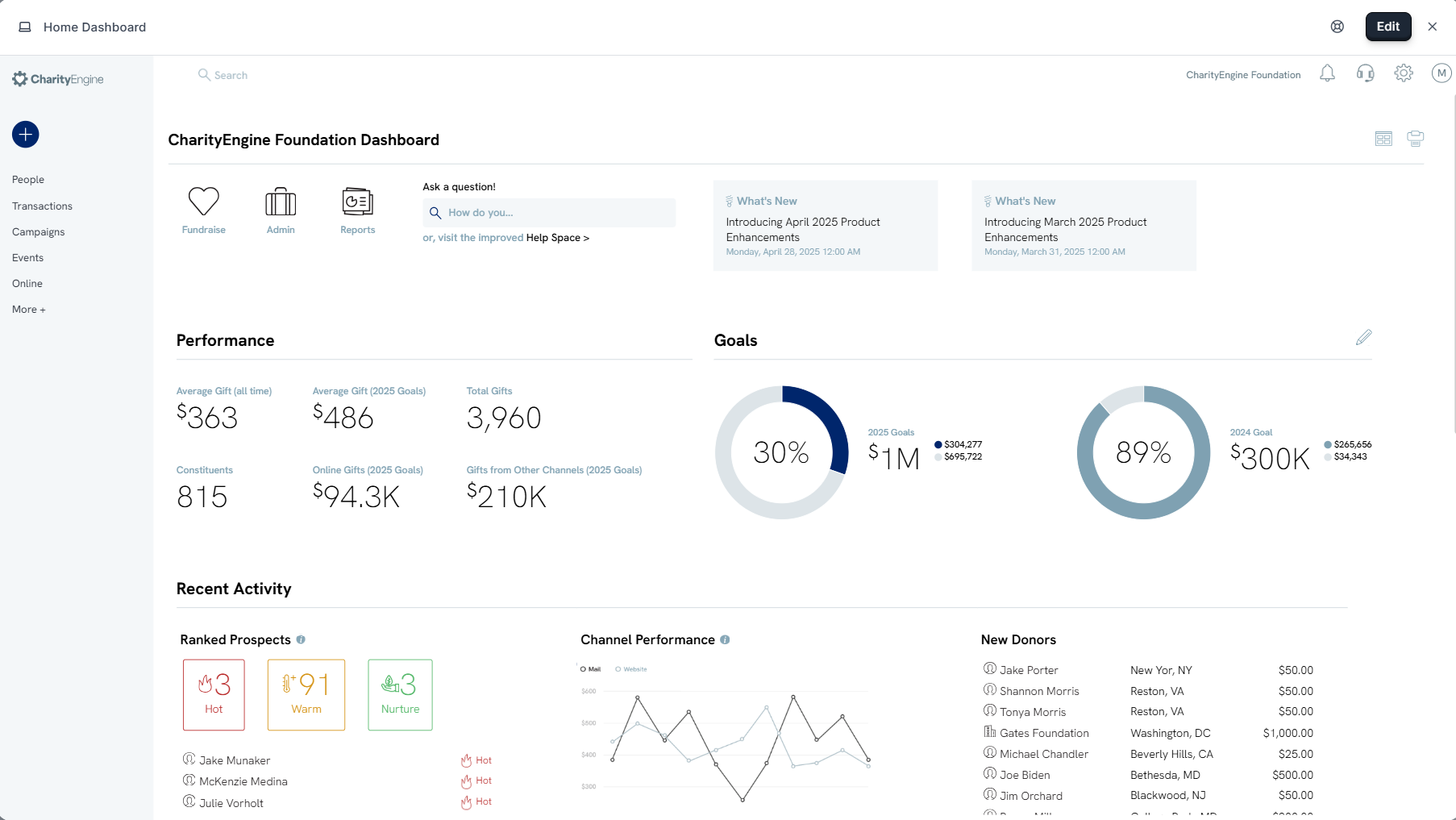This screenshot has width=1456, height=820.
Task: Open the Events sidebar item
Action: (27, 258)
